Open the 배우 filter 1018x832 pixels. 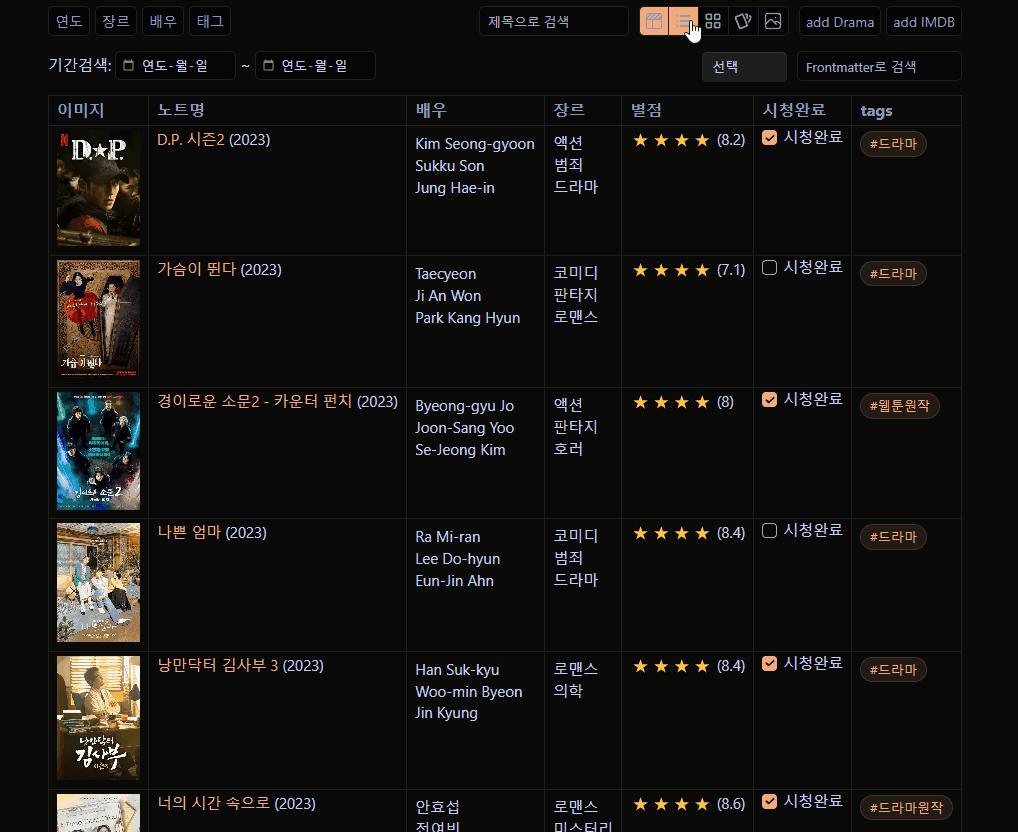[x=163, y=21]
